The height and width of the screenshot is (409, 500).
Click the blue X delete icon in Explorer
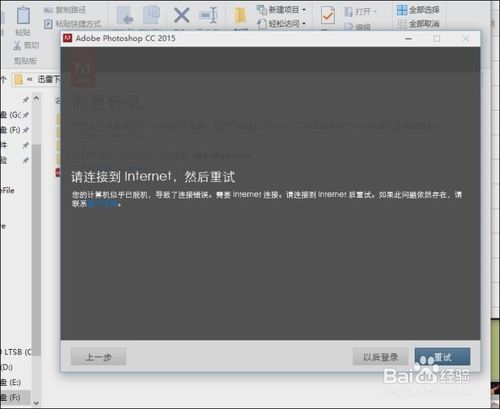(x=182, y=15)
